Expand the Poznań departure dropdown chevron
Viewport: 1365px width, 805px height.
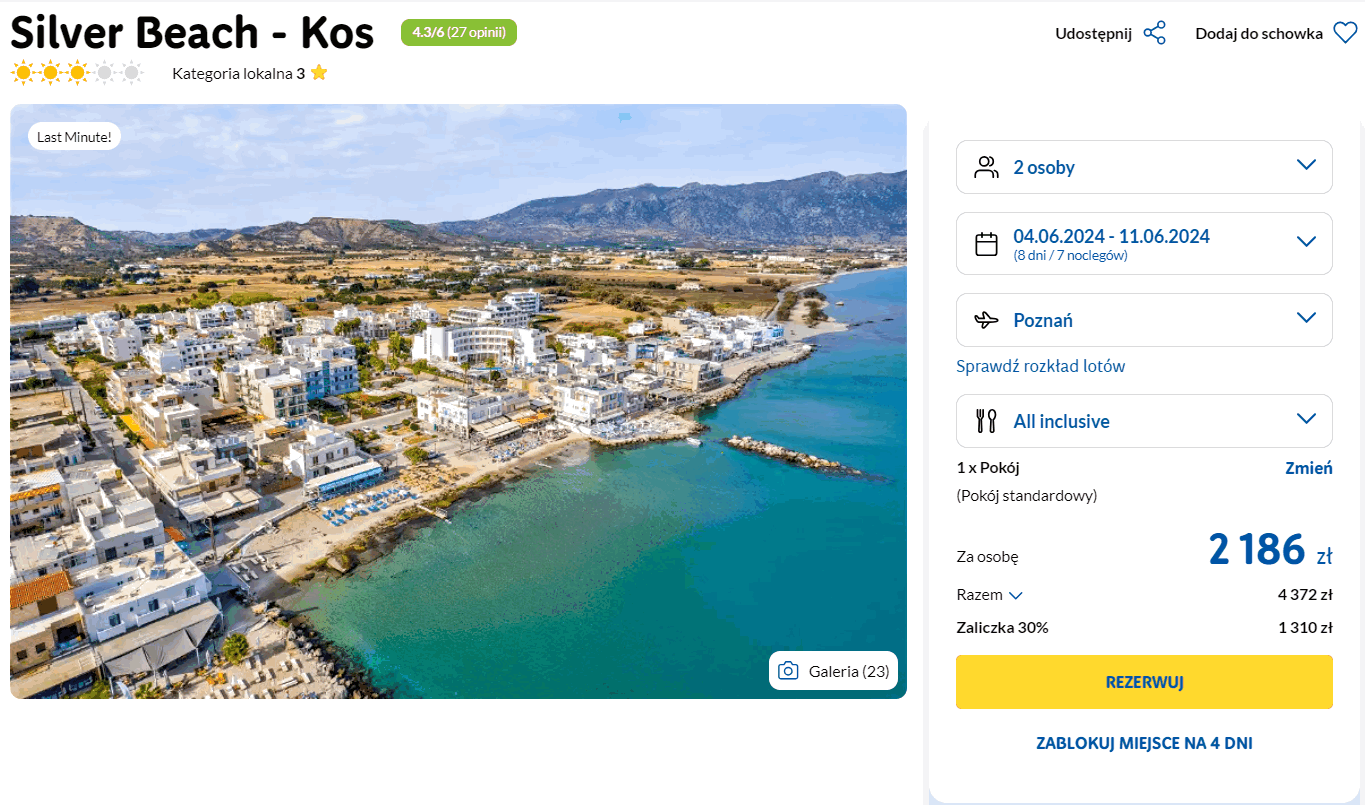(x=1305, y=318)
